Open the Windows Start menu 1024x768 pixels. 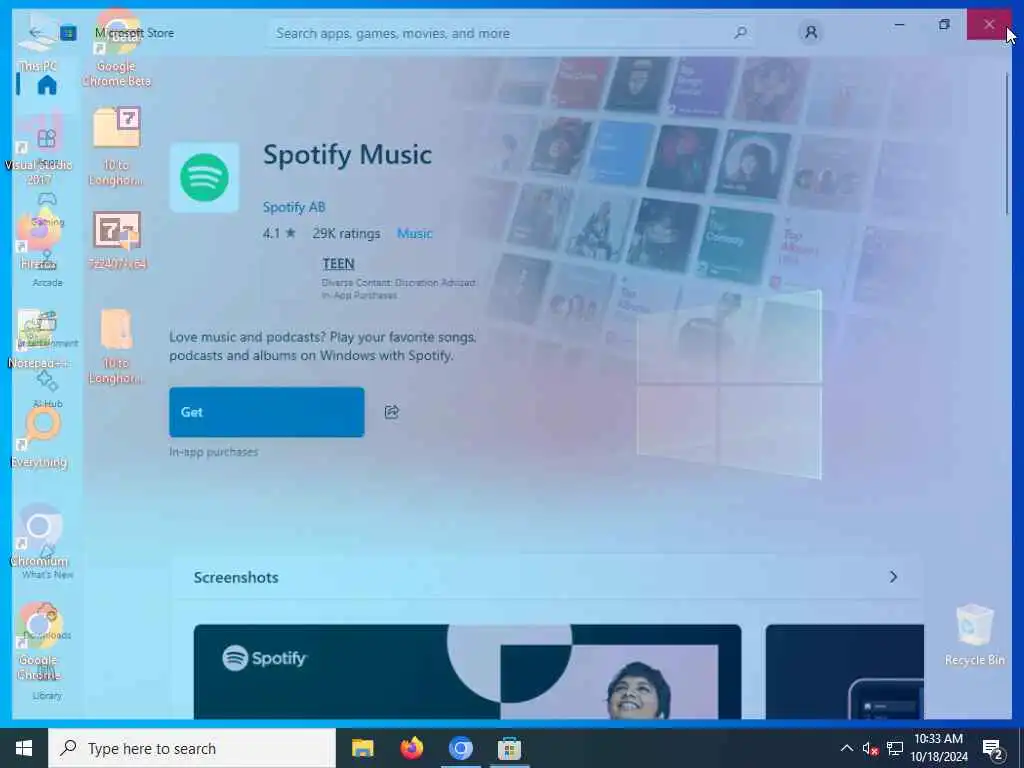(24, 748)
